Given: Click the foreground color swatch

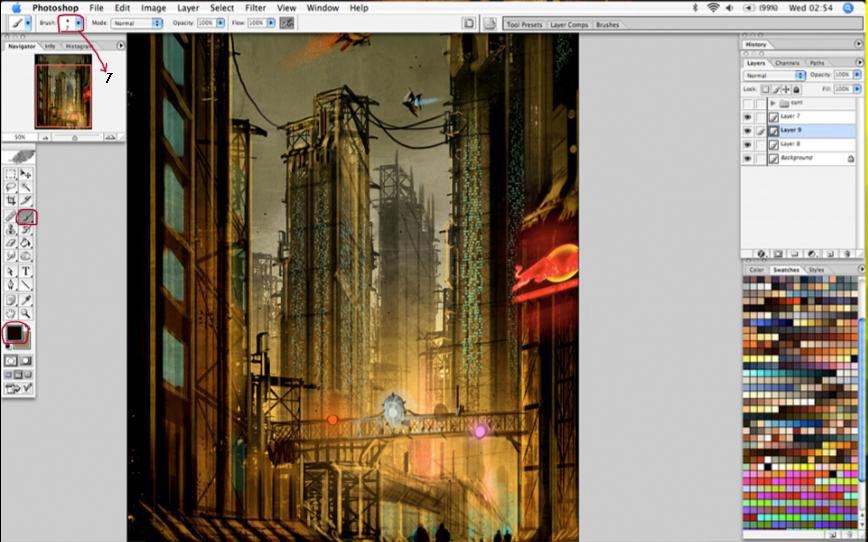Looking at the screenshot, I should coord(14,332).
